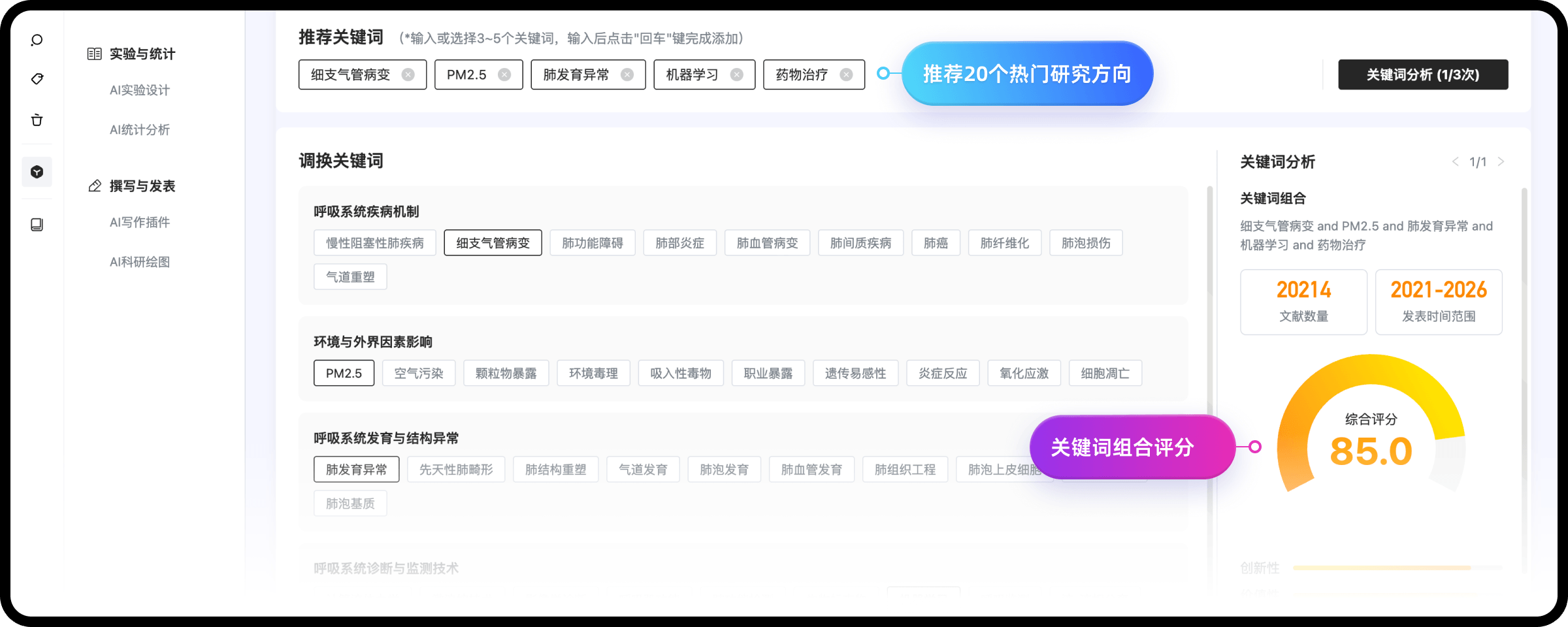The height and width of the screenshot is (627, 1568).
Task: Remove the PM2.5 keyword from recommended list
Action: point(504,74)
